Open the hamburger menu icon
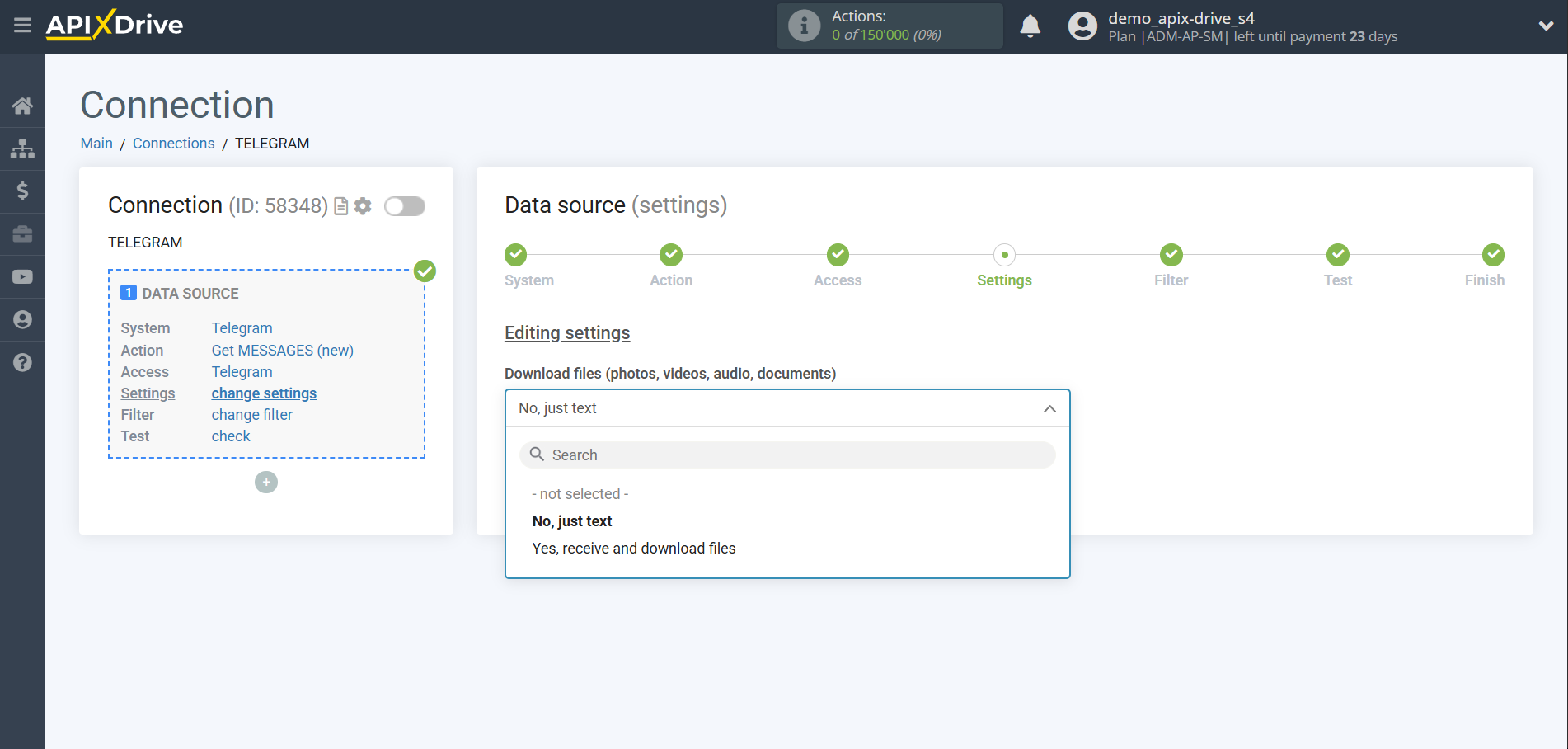 22,26
